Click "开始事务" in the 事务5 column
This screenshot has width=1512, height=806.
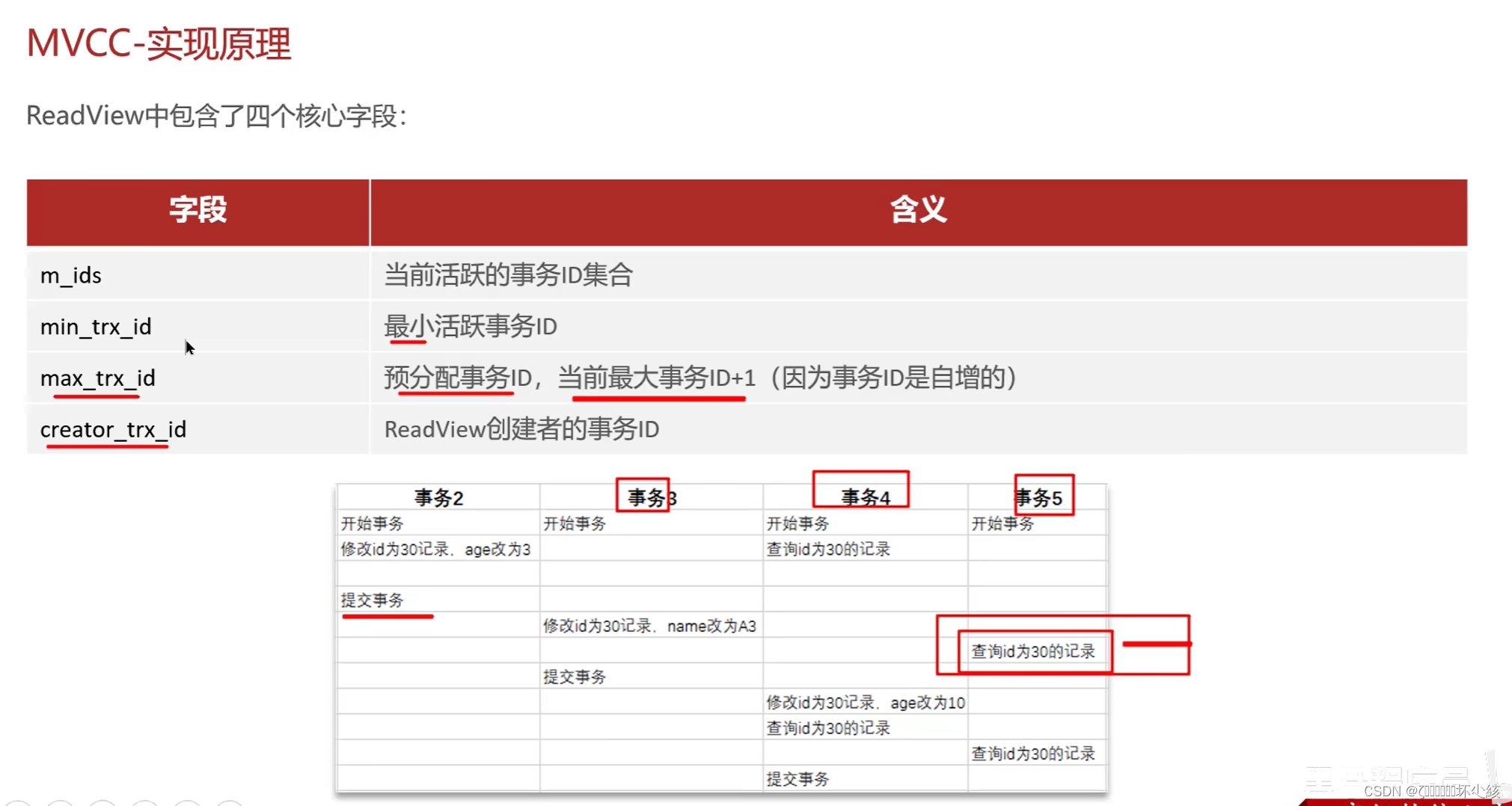click(x=1003, y=523)
